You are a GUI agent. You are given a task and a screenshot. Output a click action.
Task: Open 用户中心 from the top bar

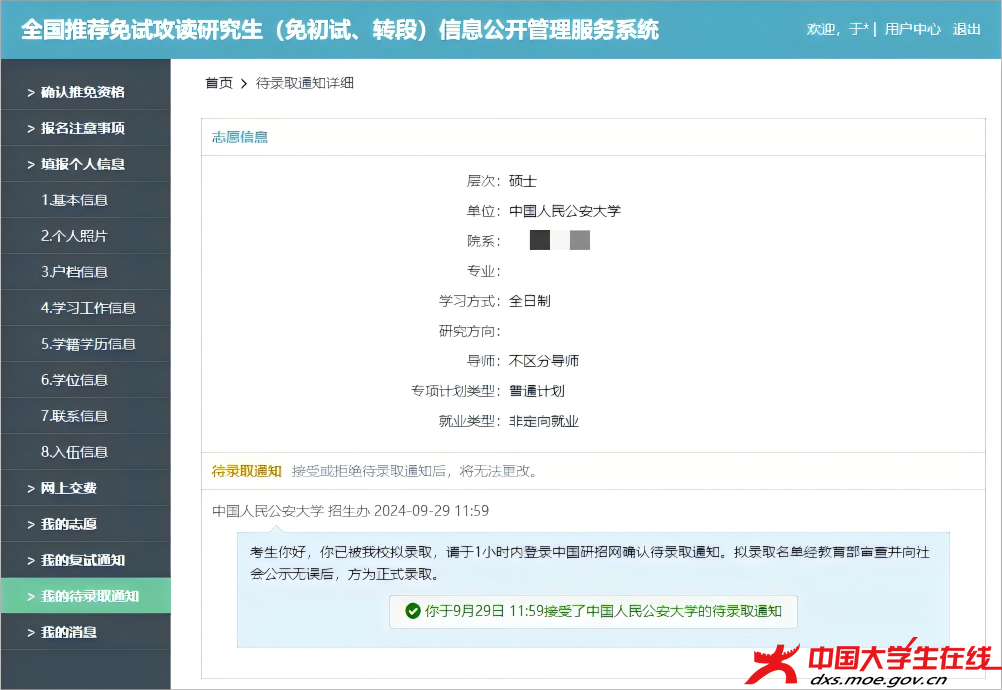pos(912,29)
